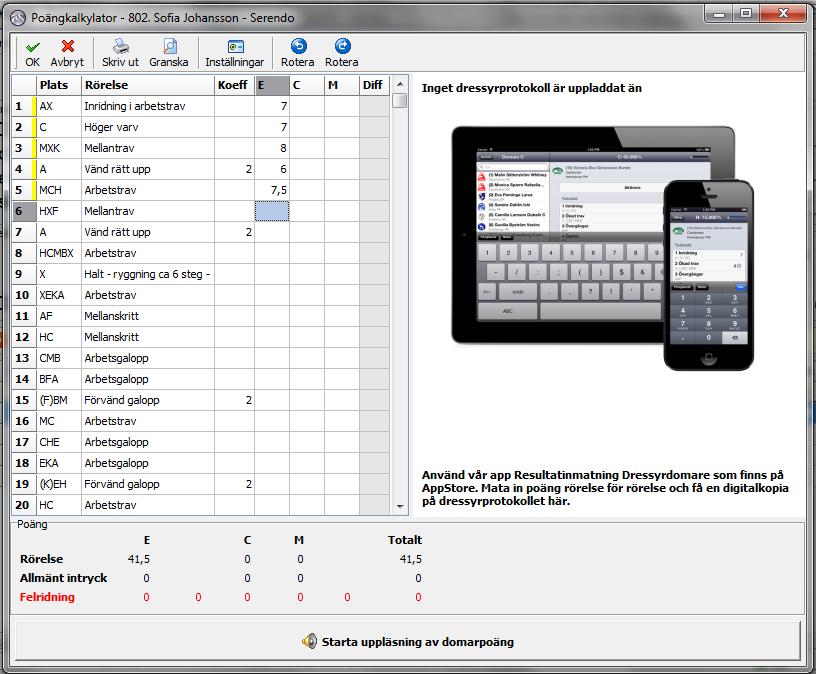Confirm with the green OK checkmark

point(32,53)
